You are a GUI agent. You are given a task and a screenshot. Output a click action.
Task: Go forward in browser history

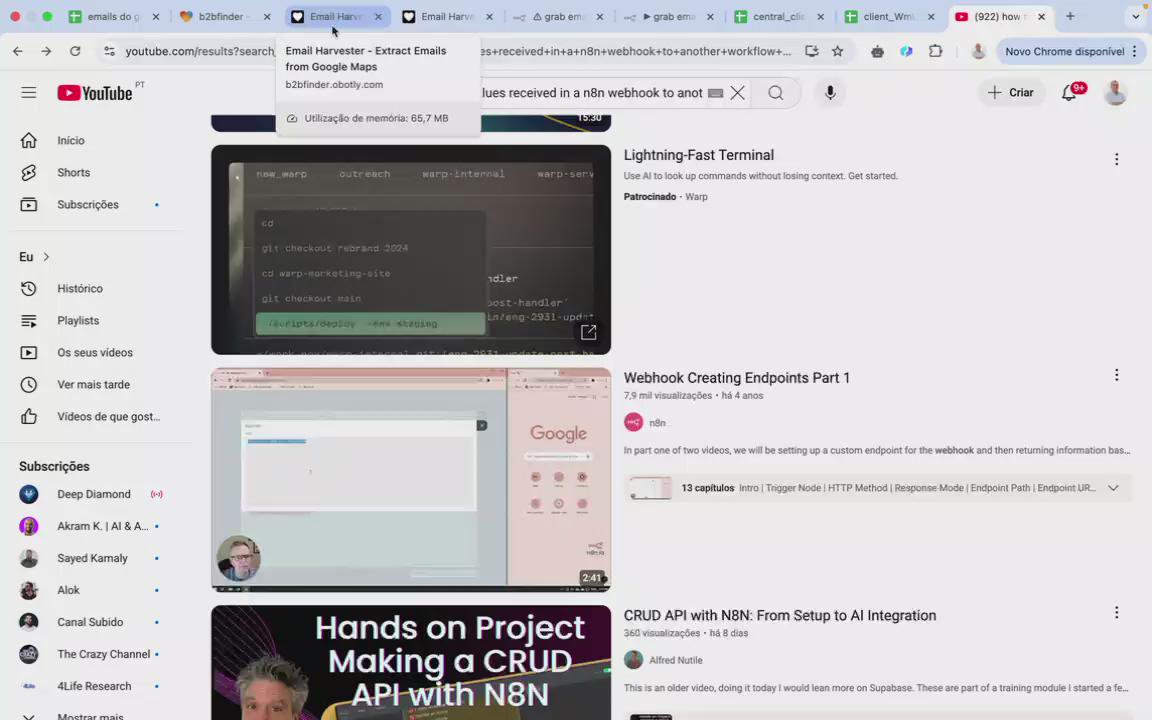(x=46, y=51)
